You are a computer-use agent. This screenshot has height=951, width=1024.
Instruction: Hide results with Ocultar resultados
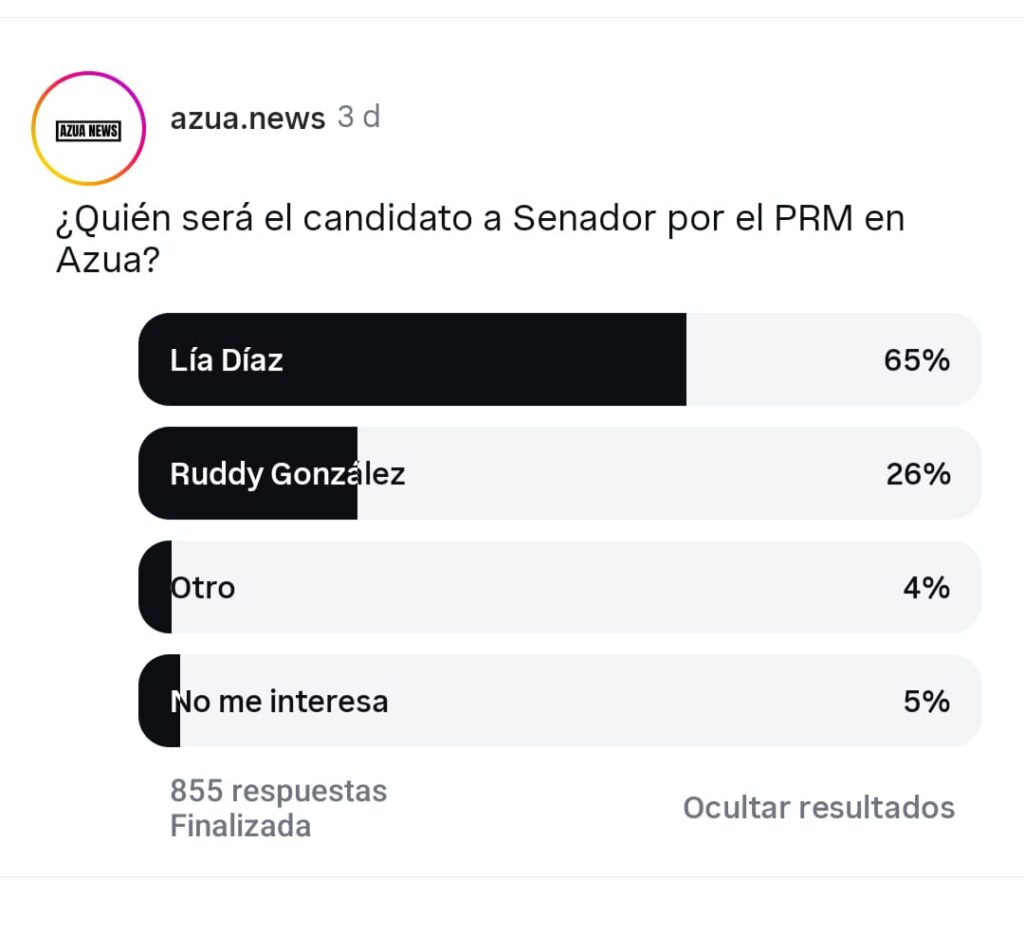(818, 807)
